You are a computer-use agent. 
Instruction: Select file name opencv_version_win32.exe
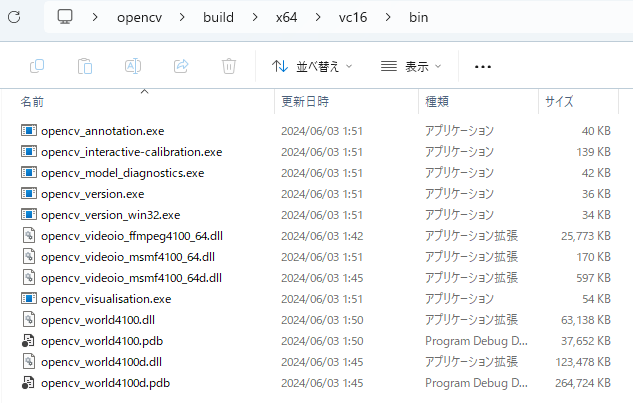(111, 215)
